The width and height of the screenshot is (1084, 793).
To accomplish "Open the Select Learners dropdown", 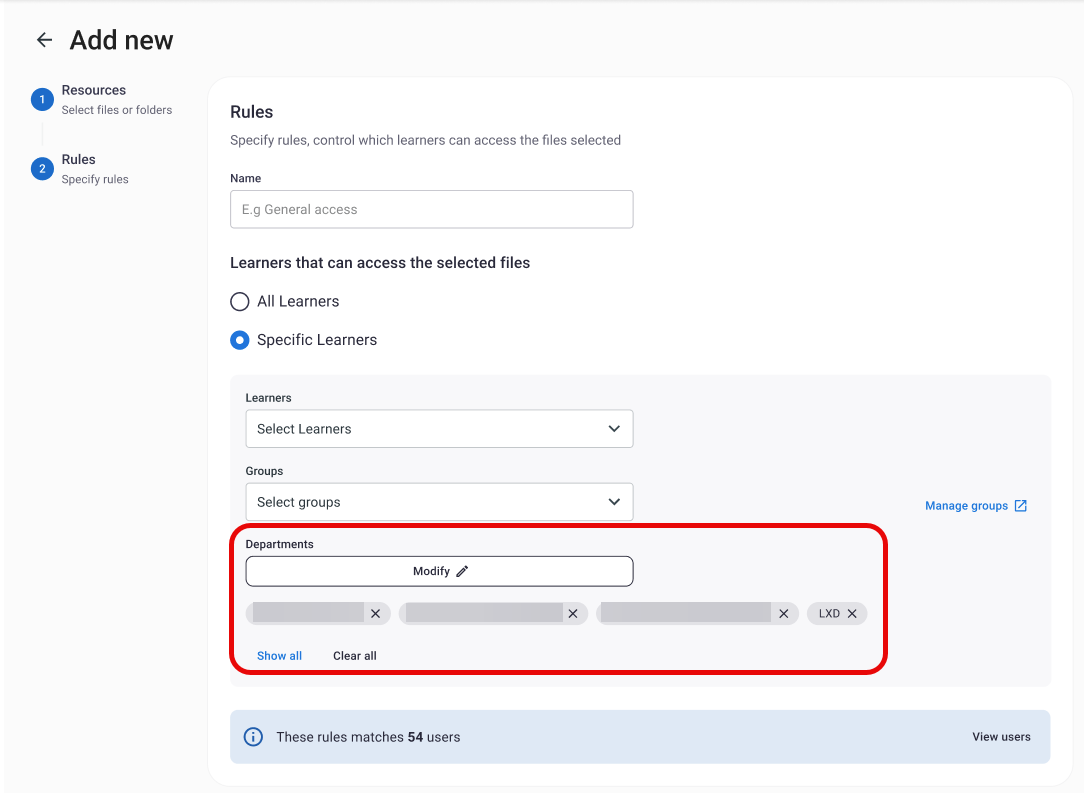I will [x=439, y=429].
